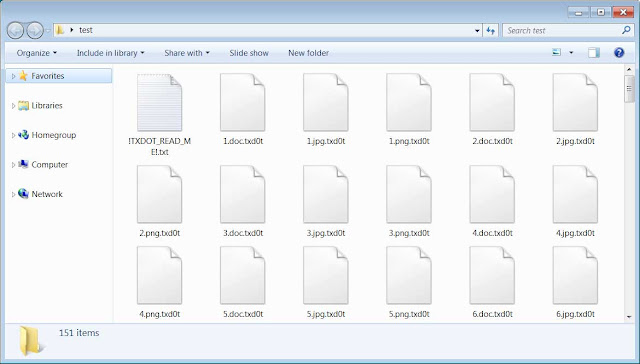Viewport: 640px width, 364px height.
Task: Click the Forward navigation arrow
Action: point(35,30)
